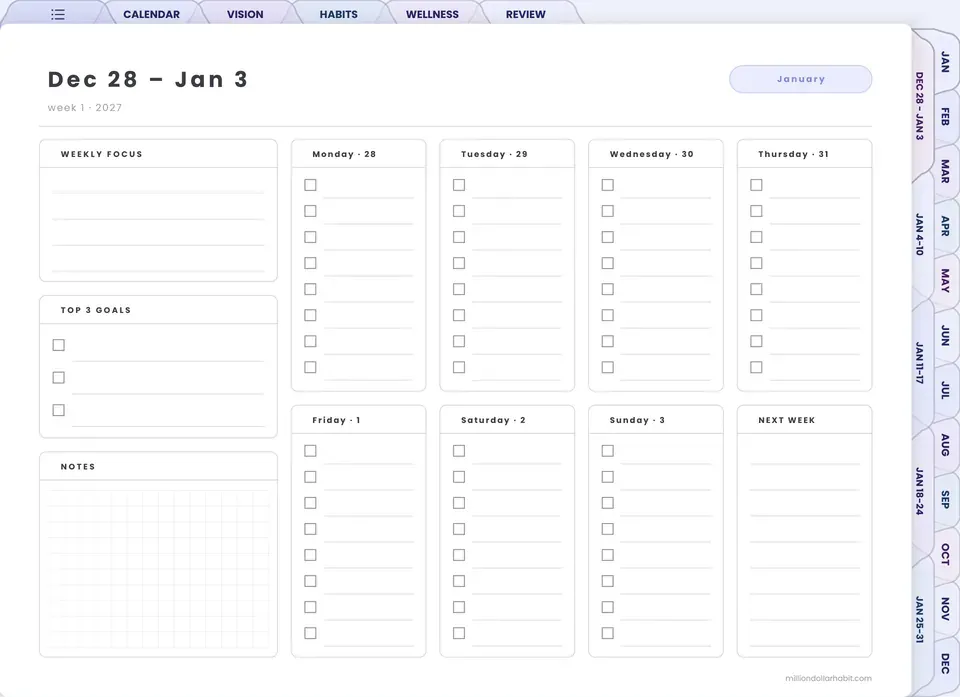Open the milliondollarhabit.com link
This screenshot has width=960, height=697.
(x=828, y=678)
